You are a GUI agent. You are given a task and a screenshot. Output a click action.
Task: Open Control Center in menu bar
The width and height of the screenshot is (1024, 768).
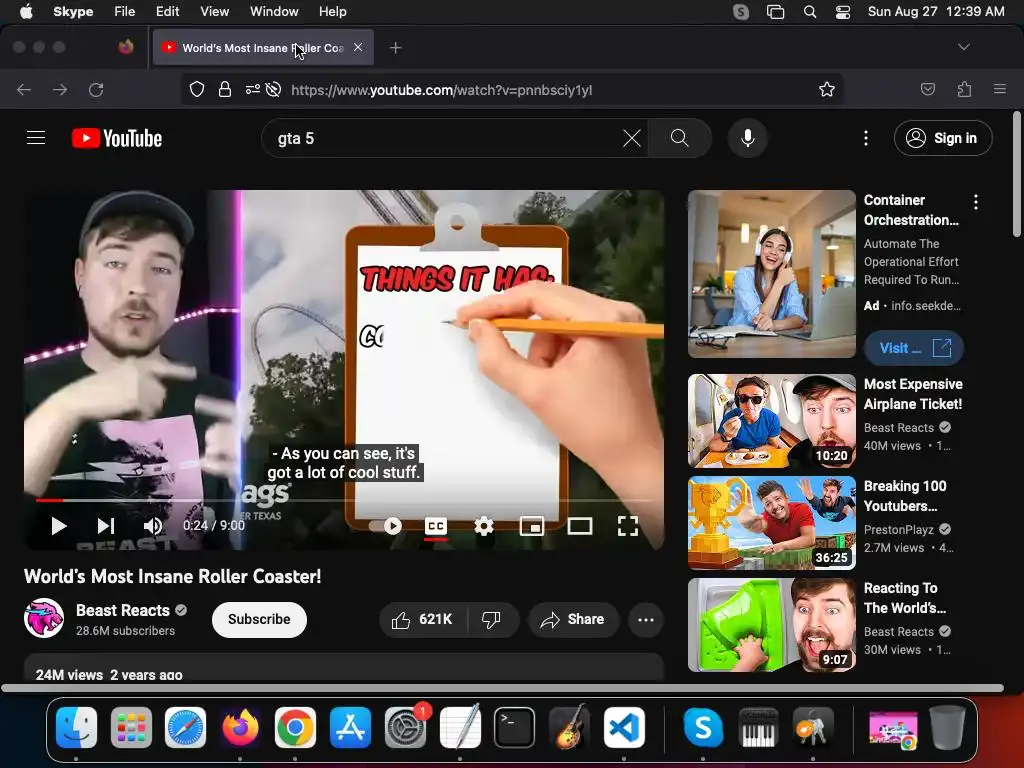[x=843, y=12]
